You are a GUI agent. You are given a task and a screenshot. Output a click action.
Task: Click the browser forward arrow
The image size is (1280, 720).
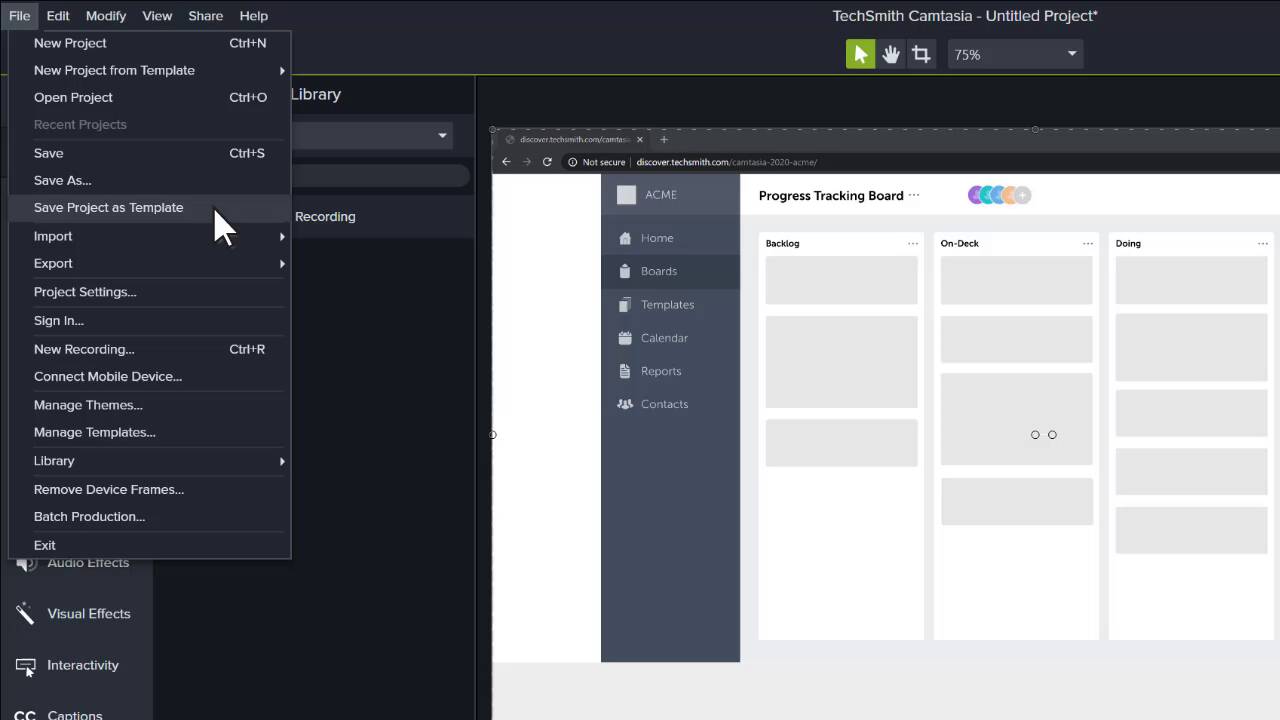coord(526,162)
